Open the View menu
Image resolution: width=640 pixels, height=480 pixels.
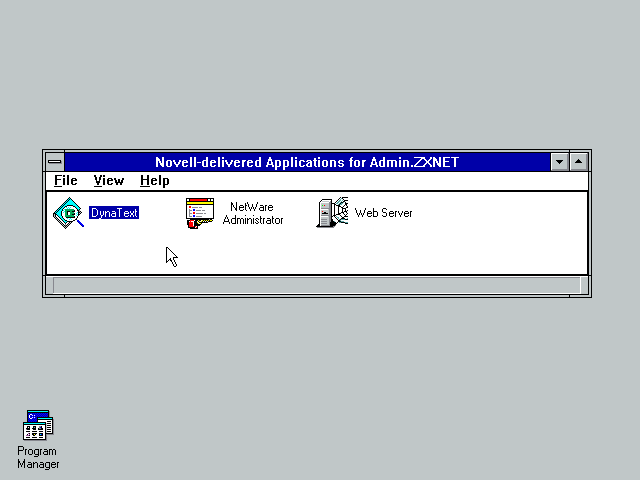point(109,180)
